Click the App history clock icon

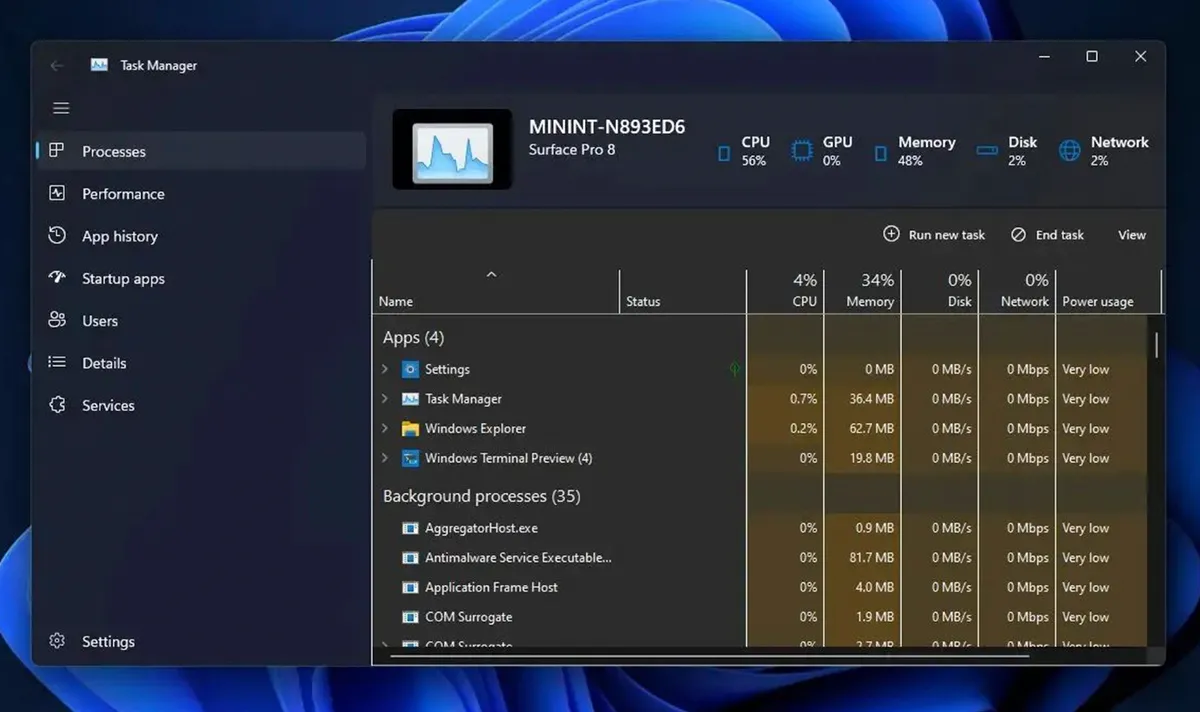coord(57,236)
